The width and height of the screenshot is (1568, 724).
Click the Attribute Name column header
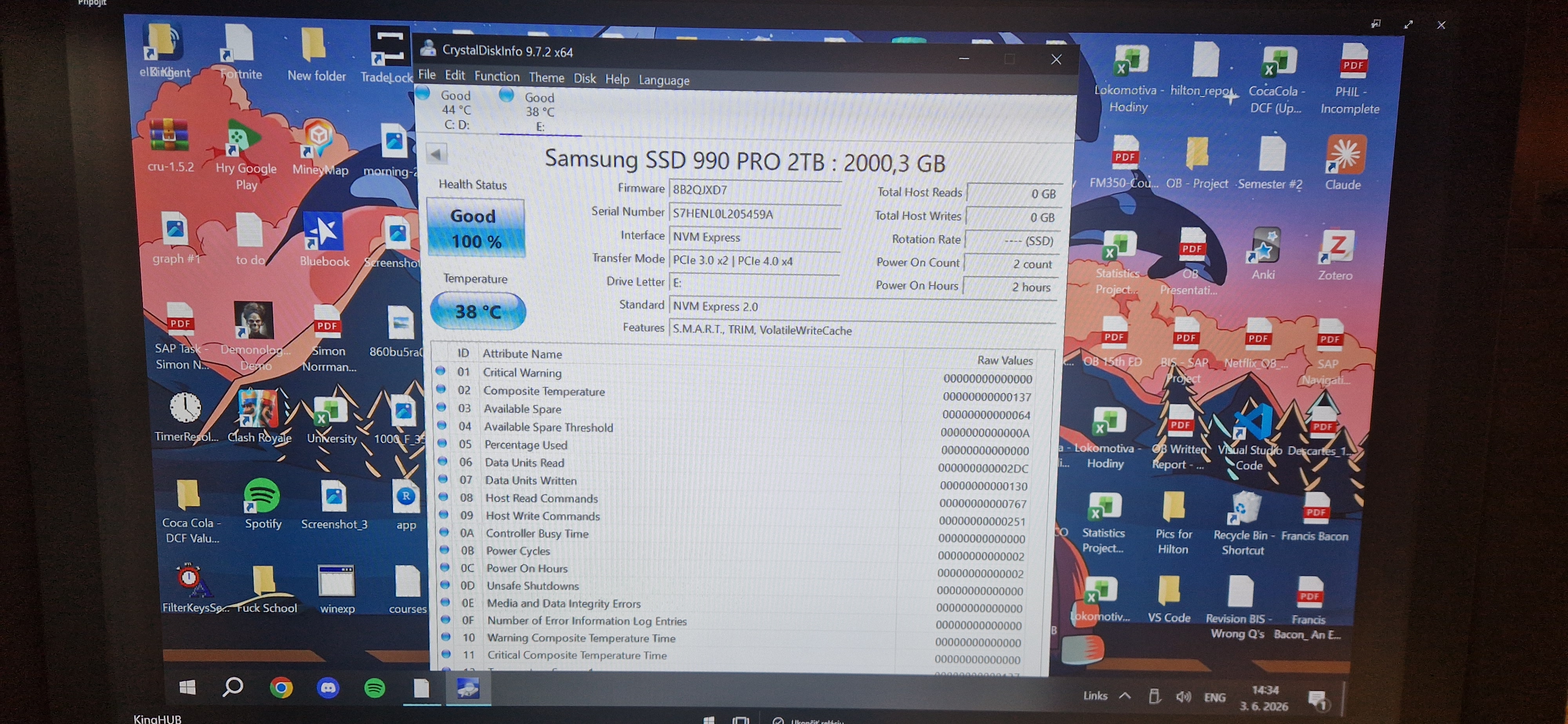[522, 353]
